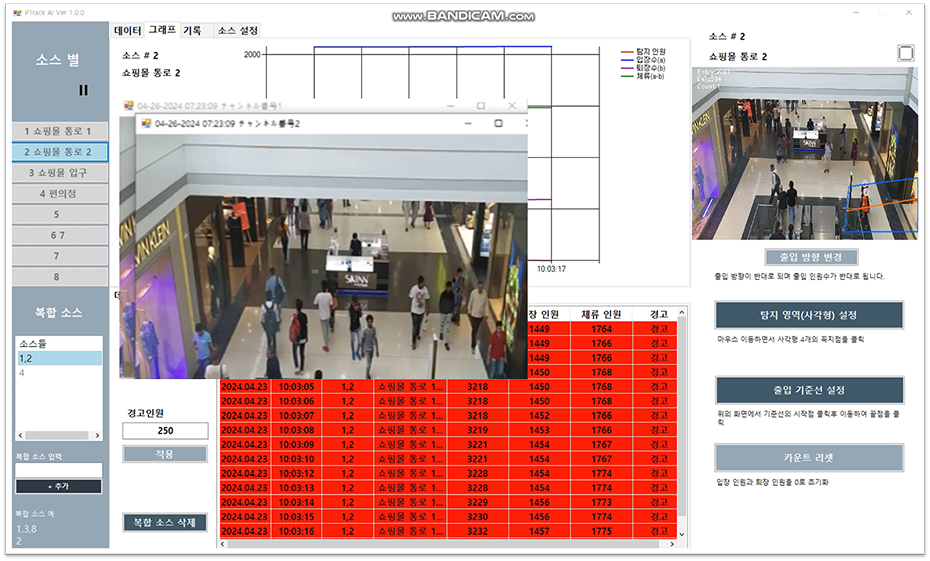Image resolution: width=930 pixels, height=561 pixels.
Task: Click the 출입 기준선 설정 button
Action: [809, 390]
